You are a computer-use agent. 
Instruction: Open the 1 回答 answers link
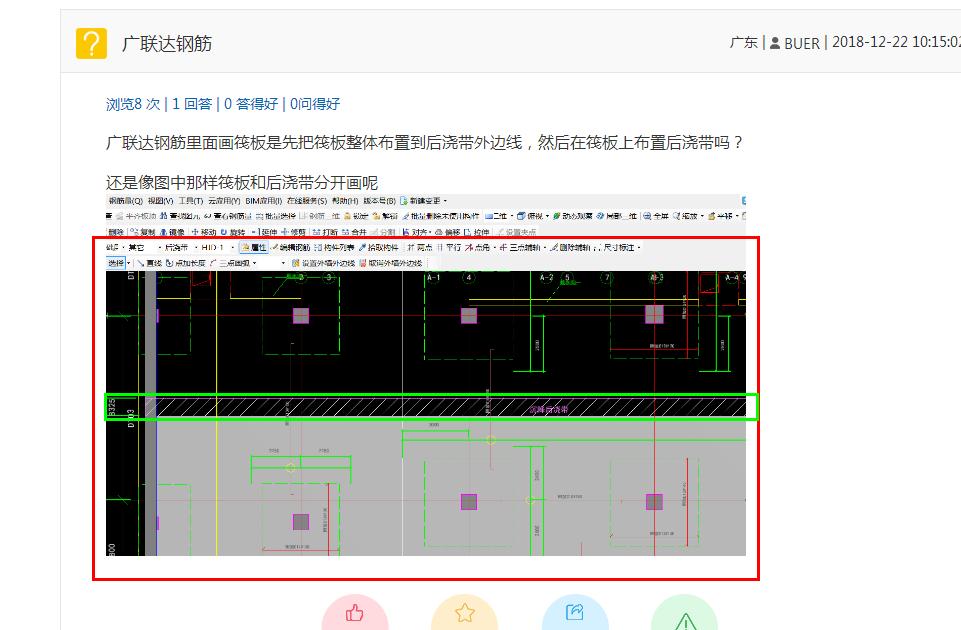192,104
